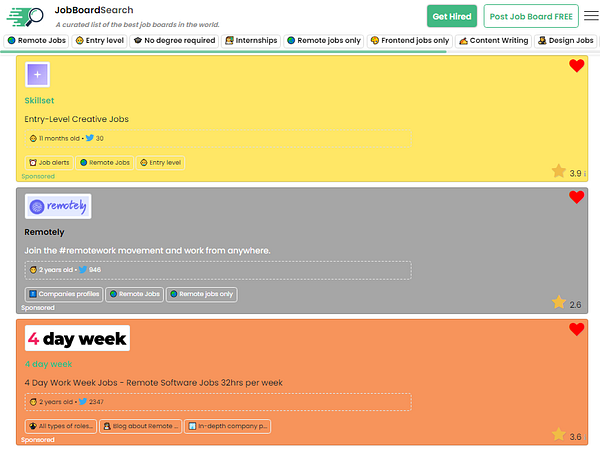Open the Skillset purple plus logo
Viewport: 600px width, 449px height.
pos(37,75)
